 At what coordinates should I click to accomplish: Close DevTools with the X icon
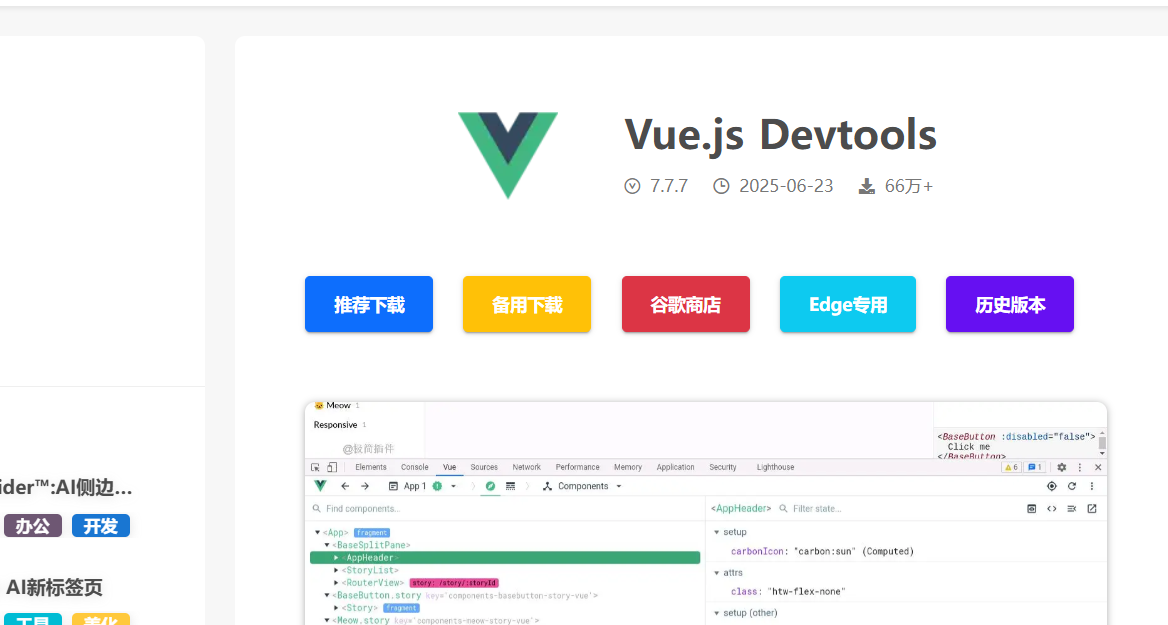pyautogui.click(x=1098, y=467)
